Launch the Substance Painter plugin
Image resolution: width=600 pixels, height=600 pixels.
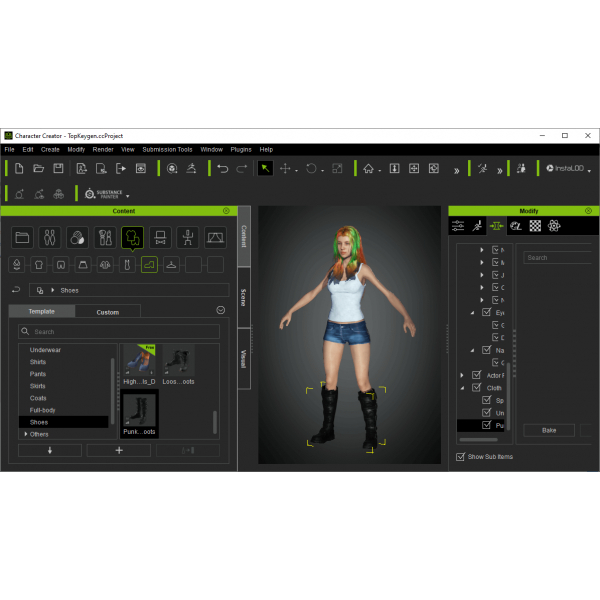[x=103, y=194]
